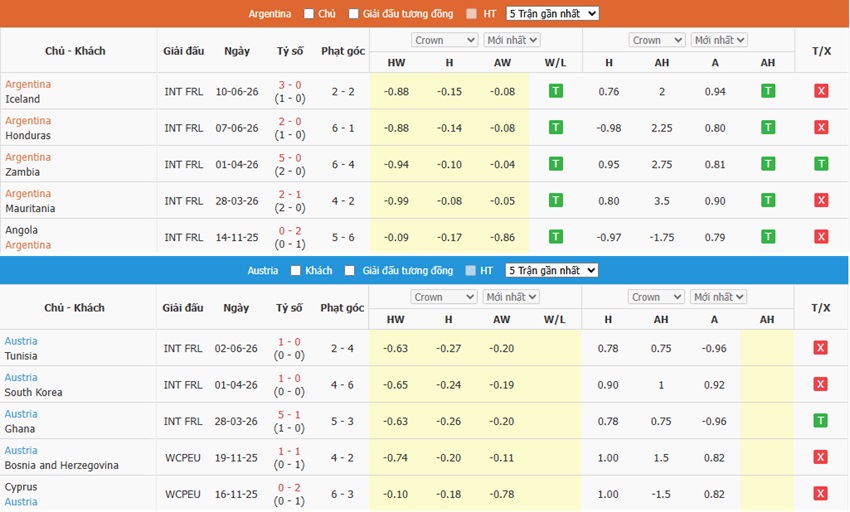
Task: Click AH green T icon in Iceland row
Action: 768,91
